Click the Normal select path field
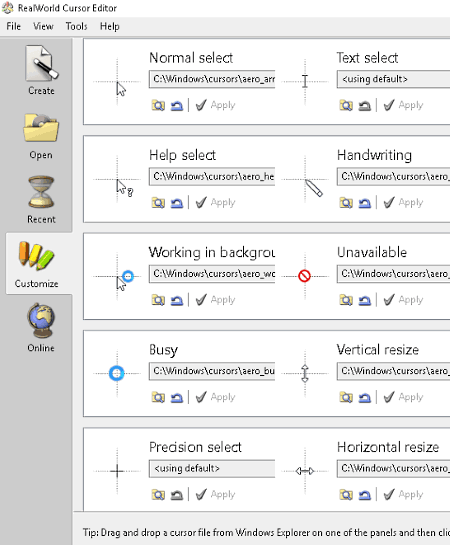This screenshot has height=545, width=450. [212, 79]
